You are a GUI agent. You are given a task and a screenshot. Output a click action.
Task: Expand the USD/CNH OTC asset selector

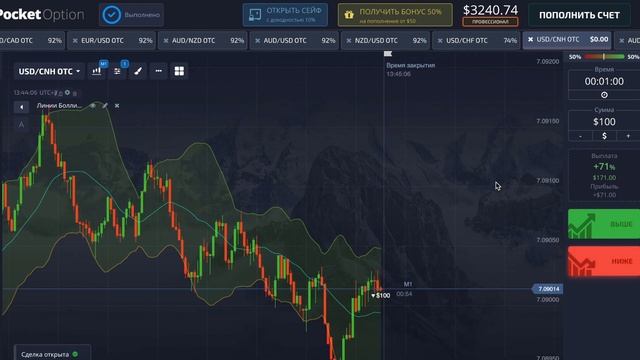coord(49,71)
